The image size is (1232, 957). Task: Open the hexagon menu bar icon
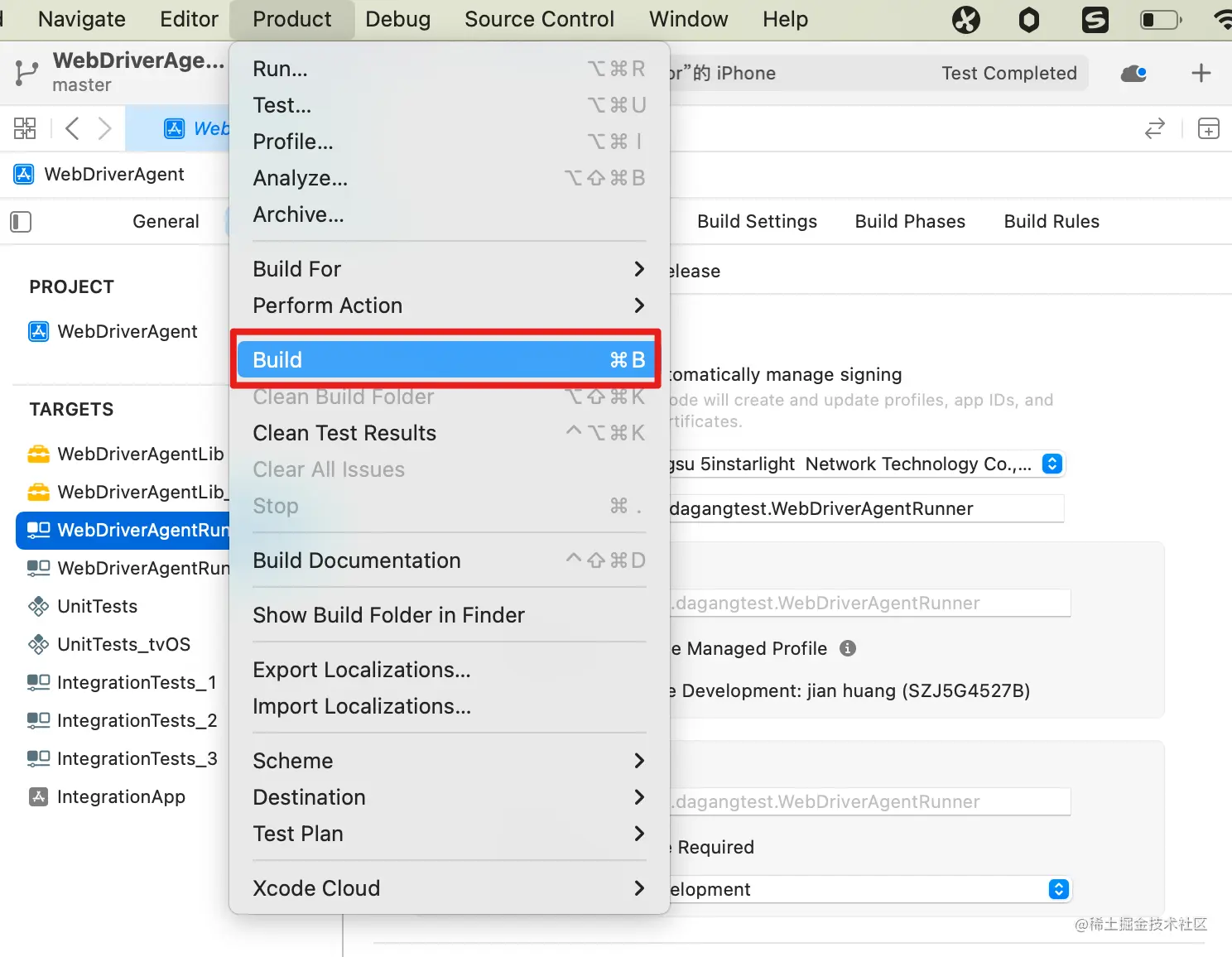click(x=1028, y=19)
